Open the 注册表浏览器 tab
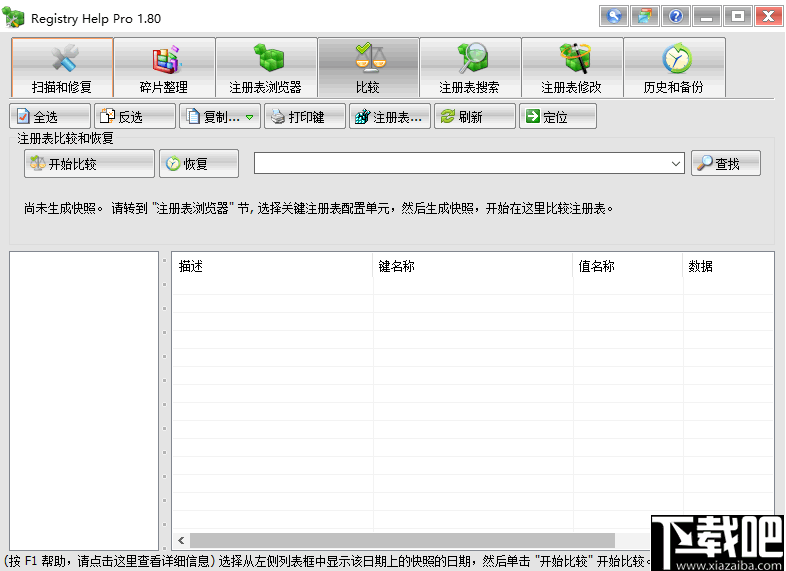The image size is (786, 571). pos(266,68)
